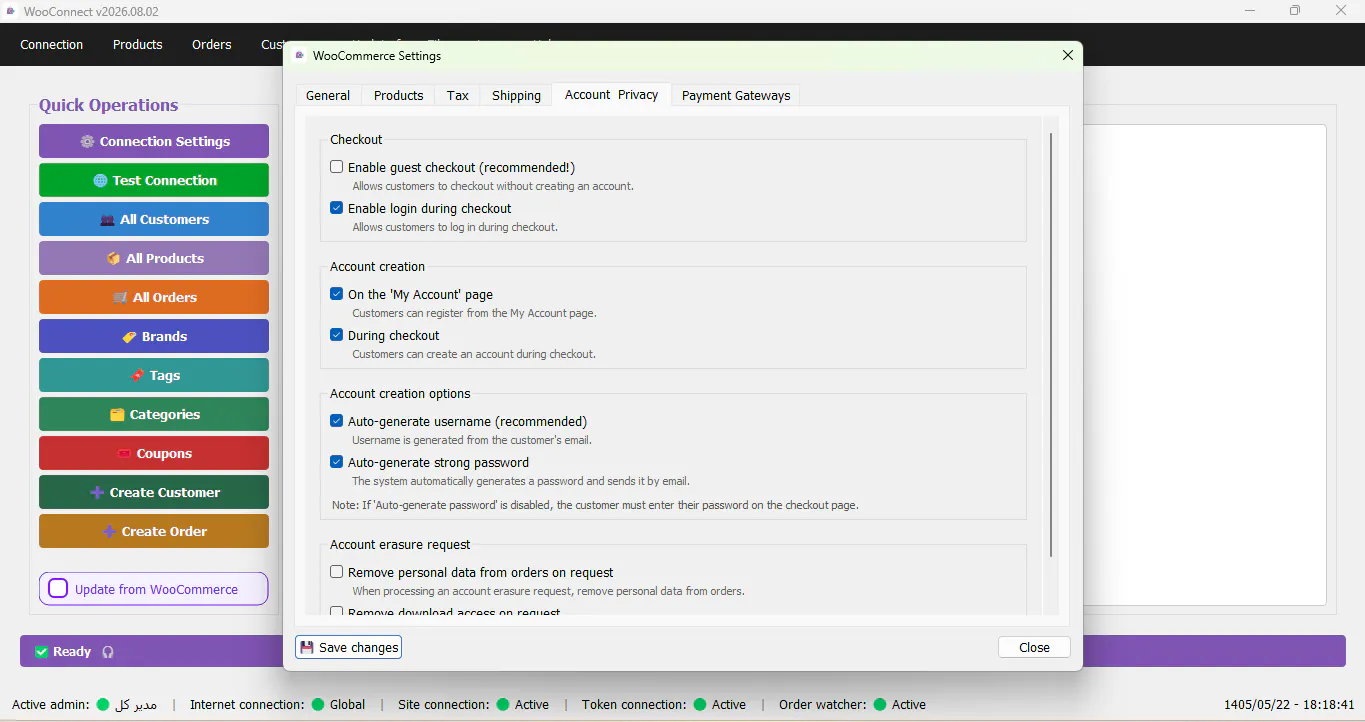Click the note about disabled 'Auto-generate password'
Viewport: 1365px width, 722px height.
(595, 505)
